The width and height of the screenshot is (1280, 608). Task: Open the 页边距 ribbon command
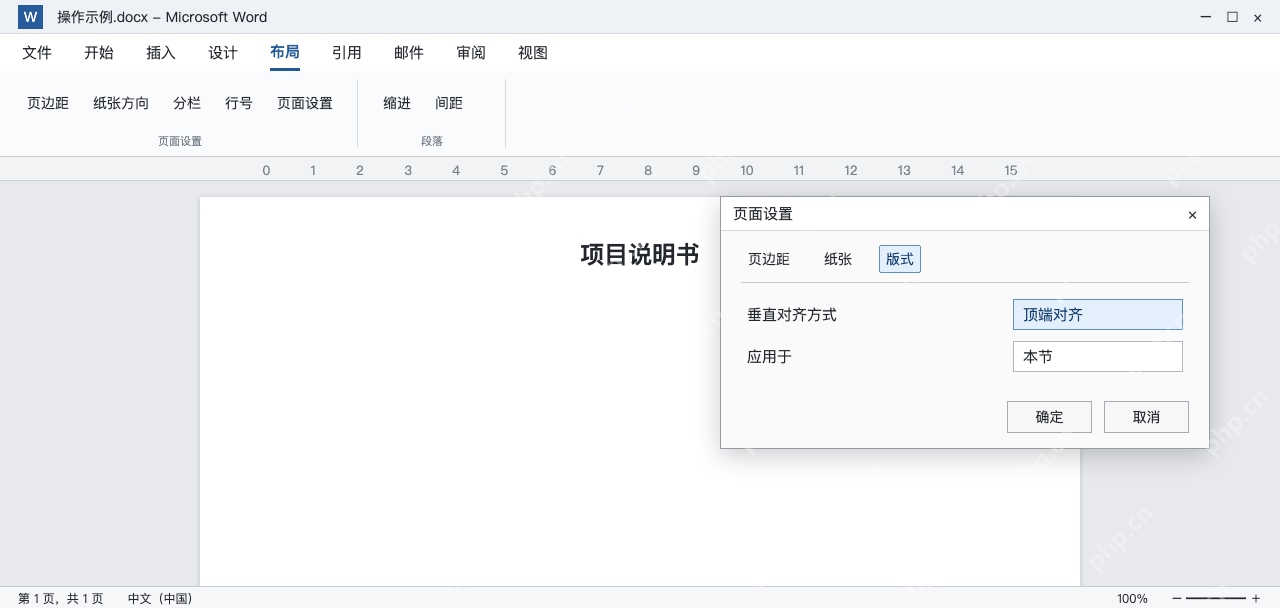point(48,103)
